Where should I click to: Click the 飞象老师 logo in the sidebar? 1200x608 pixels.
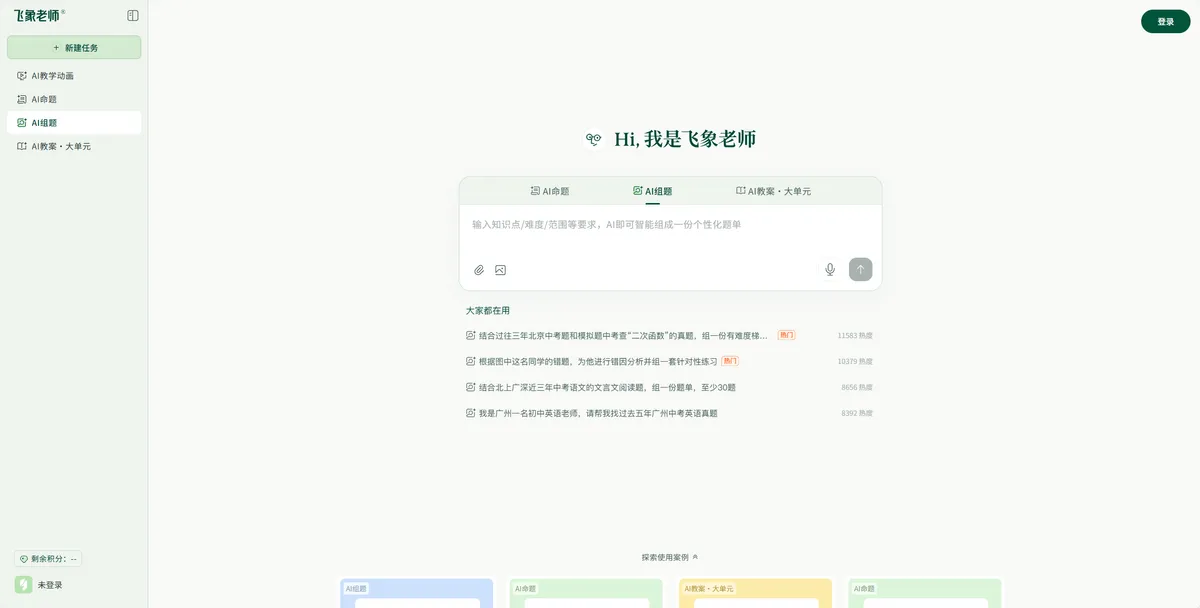(38, 16)
